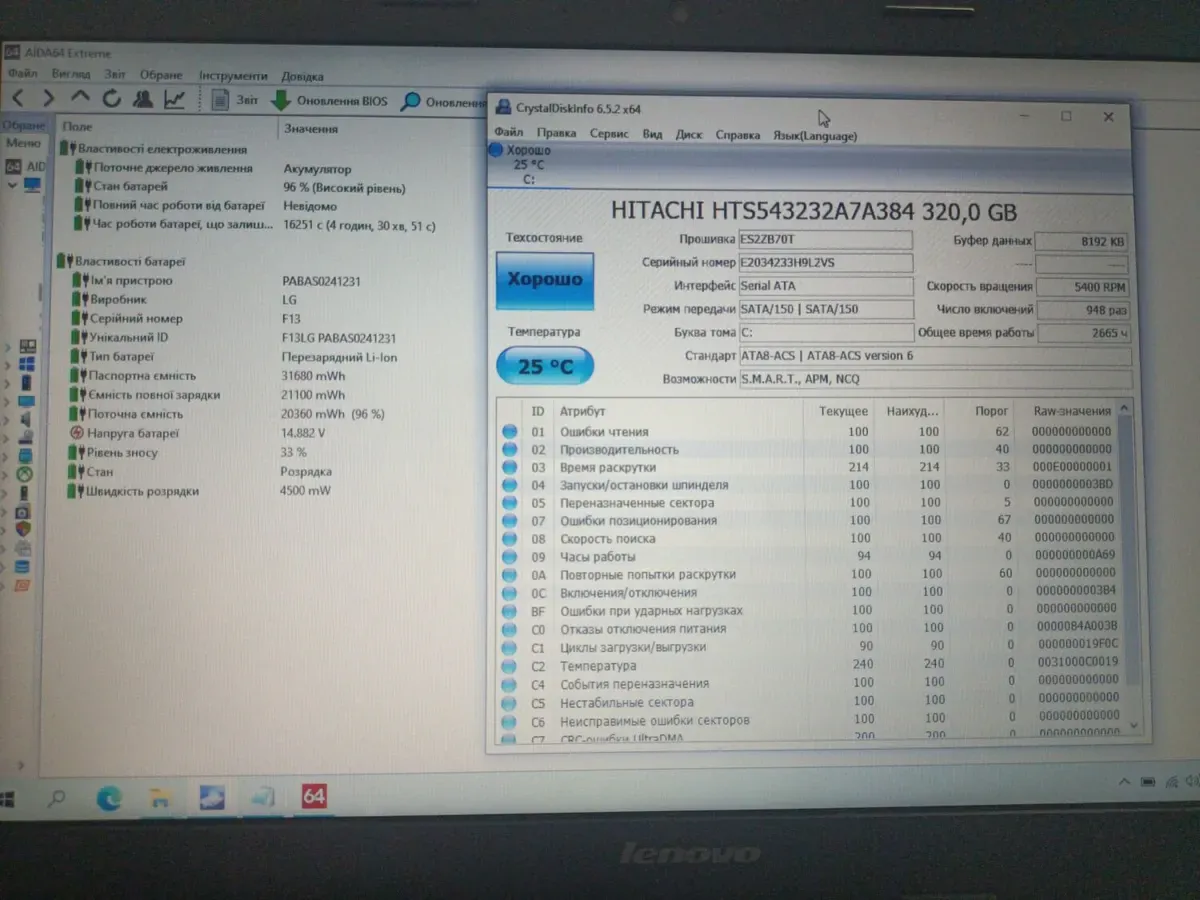Click the Звіт report toolbar button
The image size is (1200, 900).
pos(236,100)
